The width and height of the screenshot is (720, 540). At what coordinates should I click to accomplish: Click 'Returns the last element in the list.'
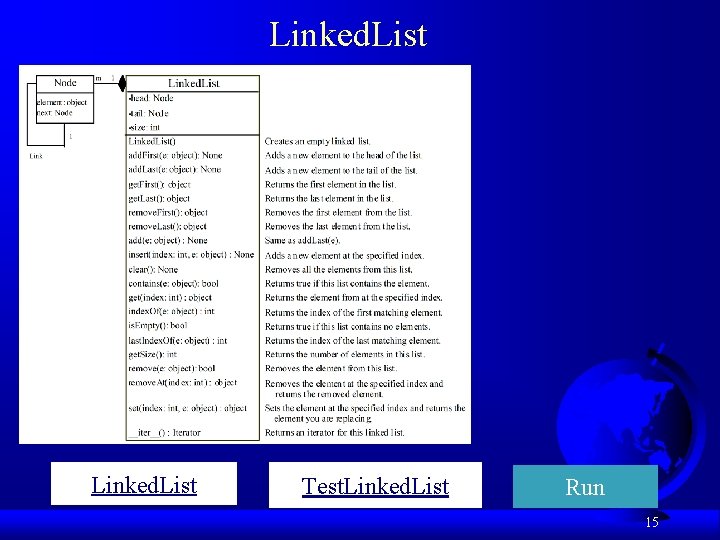(x=329, y=198)
